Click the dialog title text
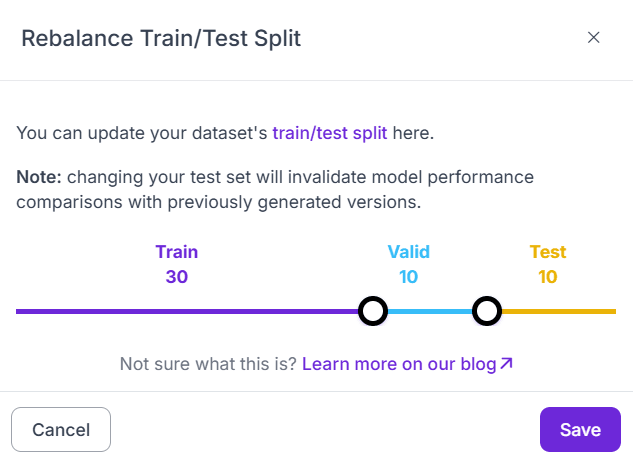This screenshot has height=464, width=633. 161,39
